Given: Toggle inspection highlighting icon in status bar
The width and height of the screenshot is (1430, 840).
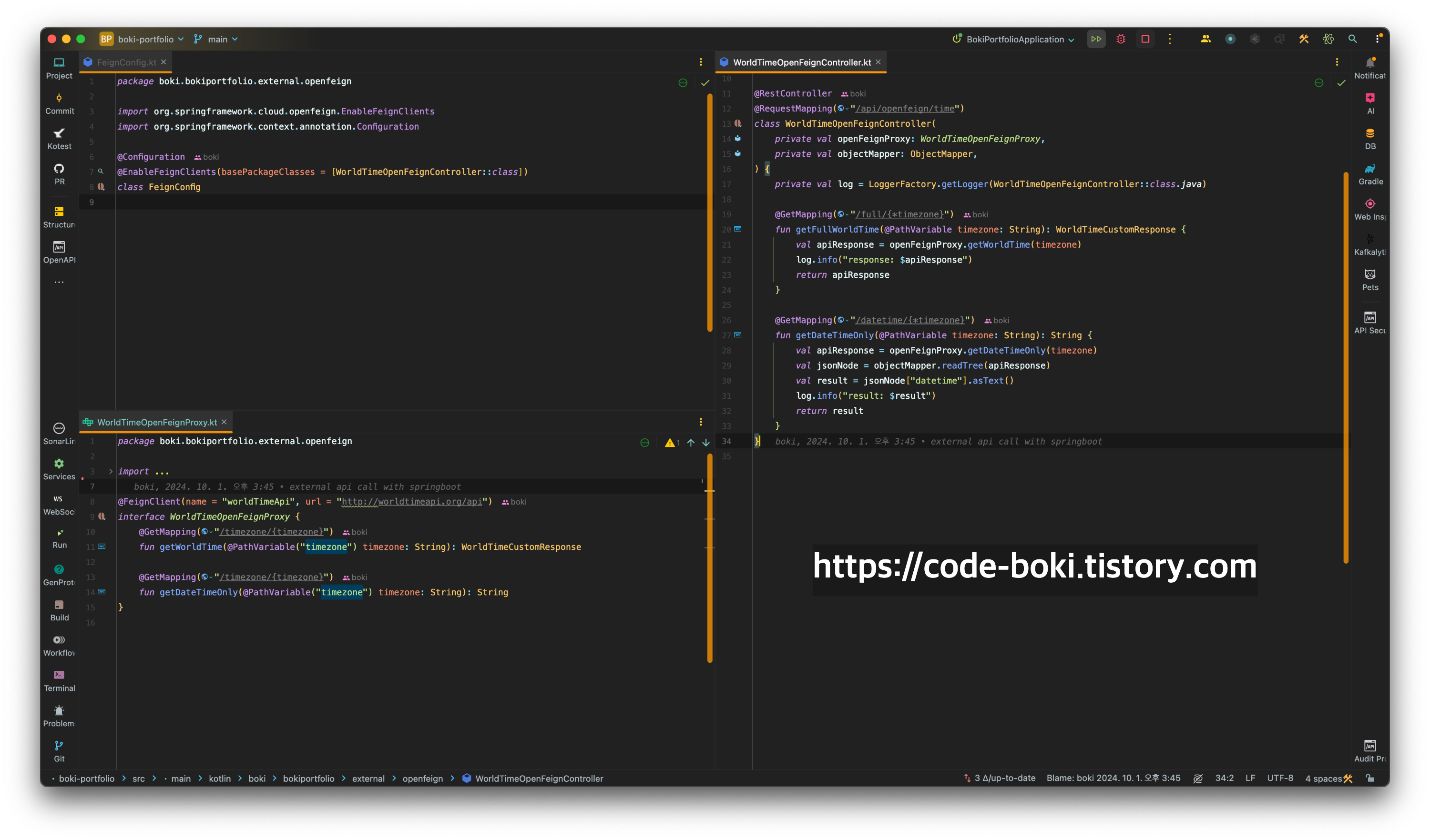Looking at the screenshot, I should pos(1197,778).
